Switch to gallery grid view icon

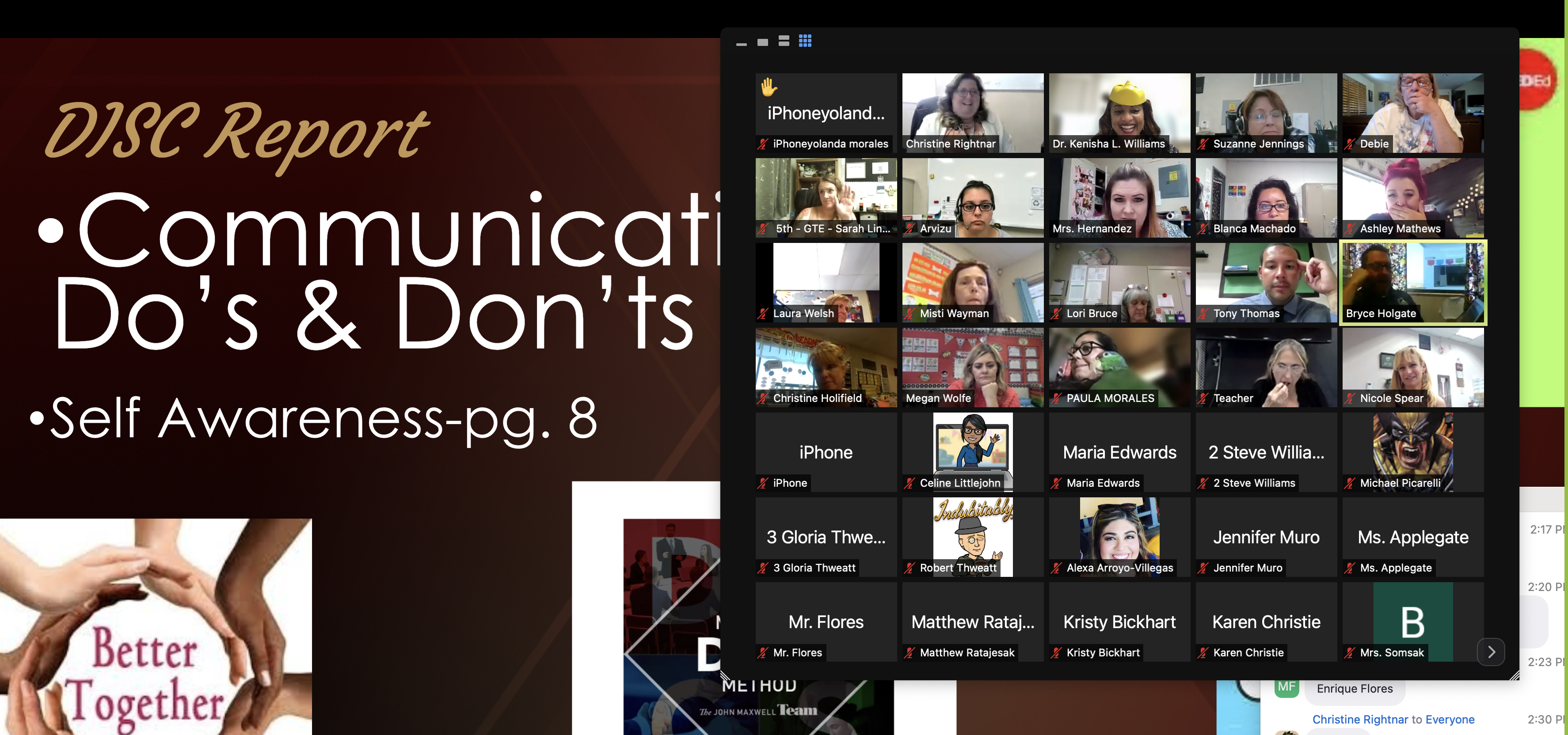pos(805,41)
